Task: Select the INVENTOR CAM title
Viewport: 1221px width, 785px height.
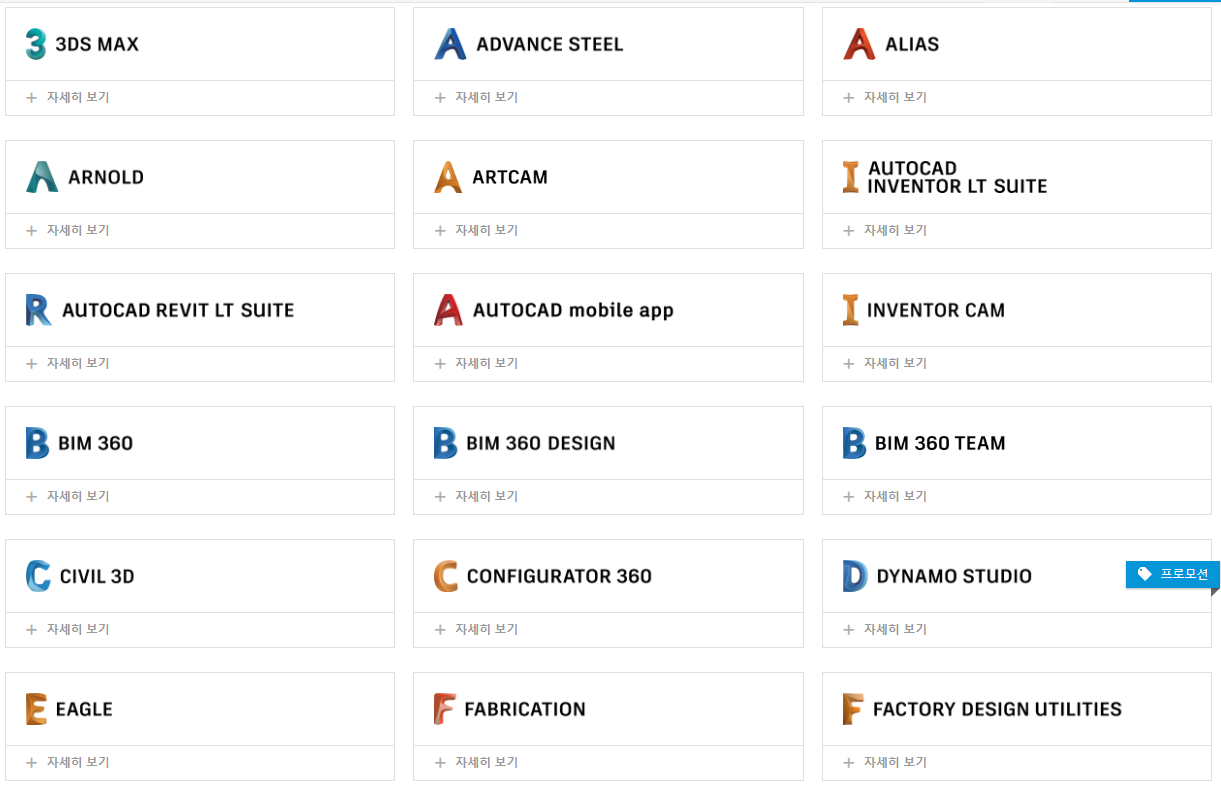Action: point(936,310)
